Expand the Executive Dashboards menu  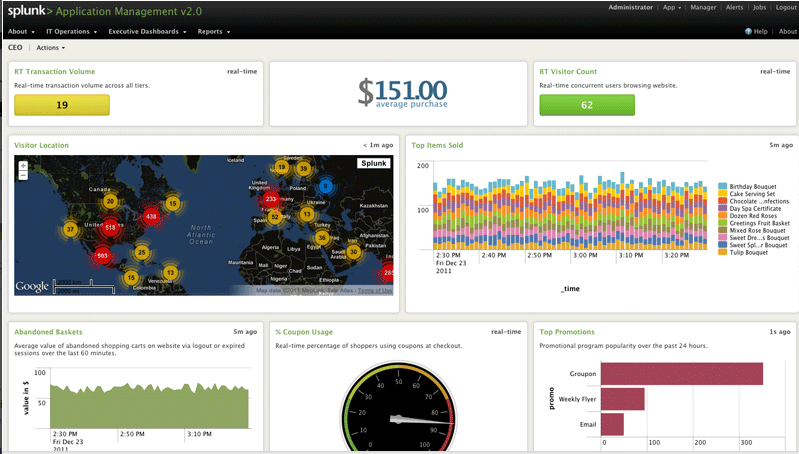(147, 32)
